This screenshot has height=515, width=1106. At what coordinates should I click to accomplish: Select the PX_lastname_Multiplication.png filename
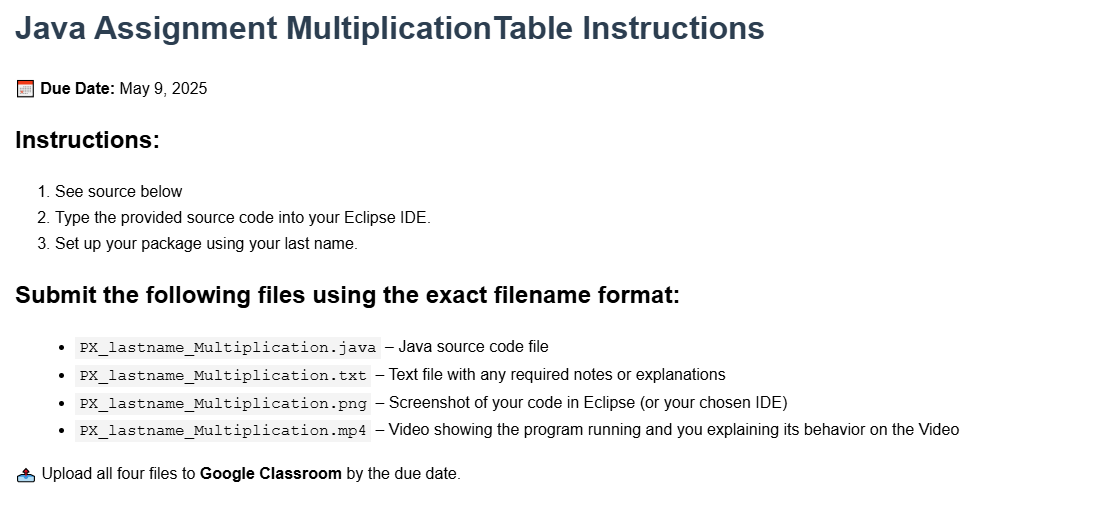click(223, 403)
